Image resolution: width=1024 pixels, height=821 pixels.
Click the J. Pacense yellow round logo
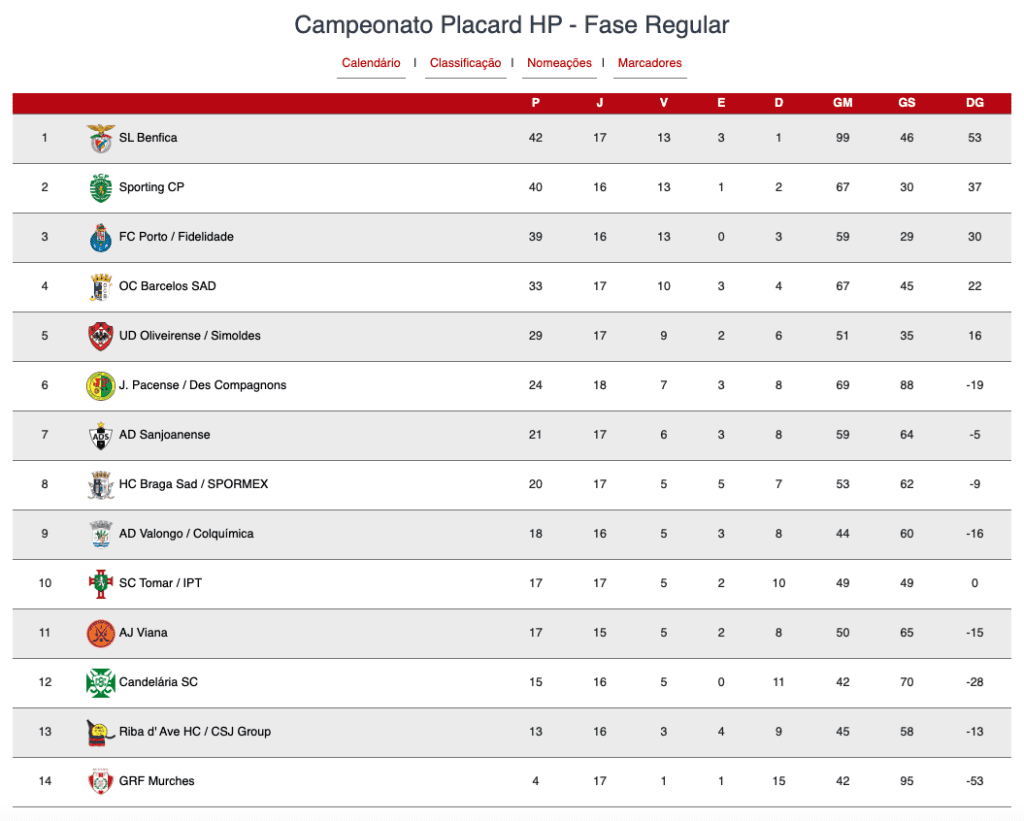(x=101, y=385)
